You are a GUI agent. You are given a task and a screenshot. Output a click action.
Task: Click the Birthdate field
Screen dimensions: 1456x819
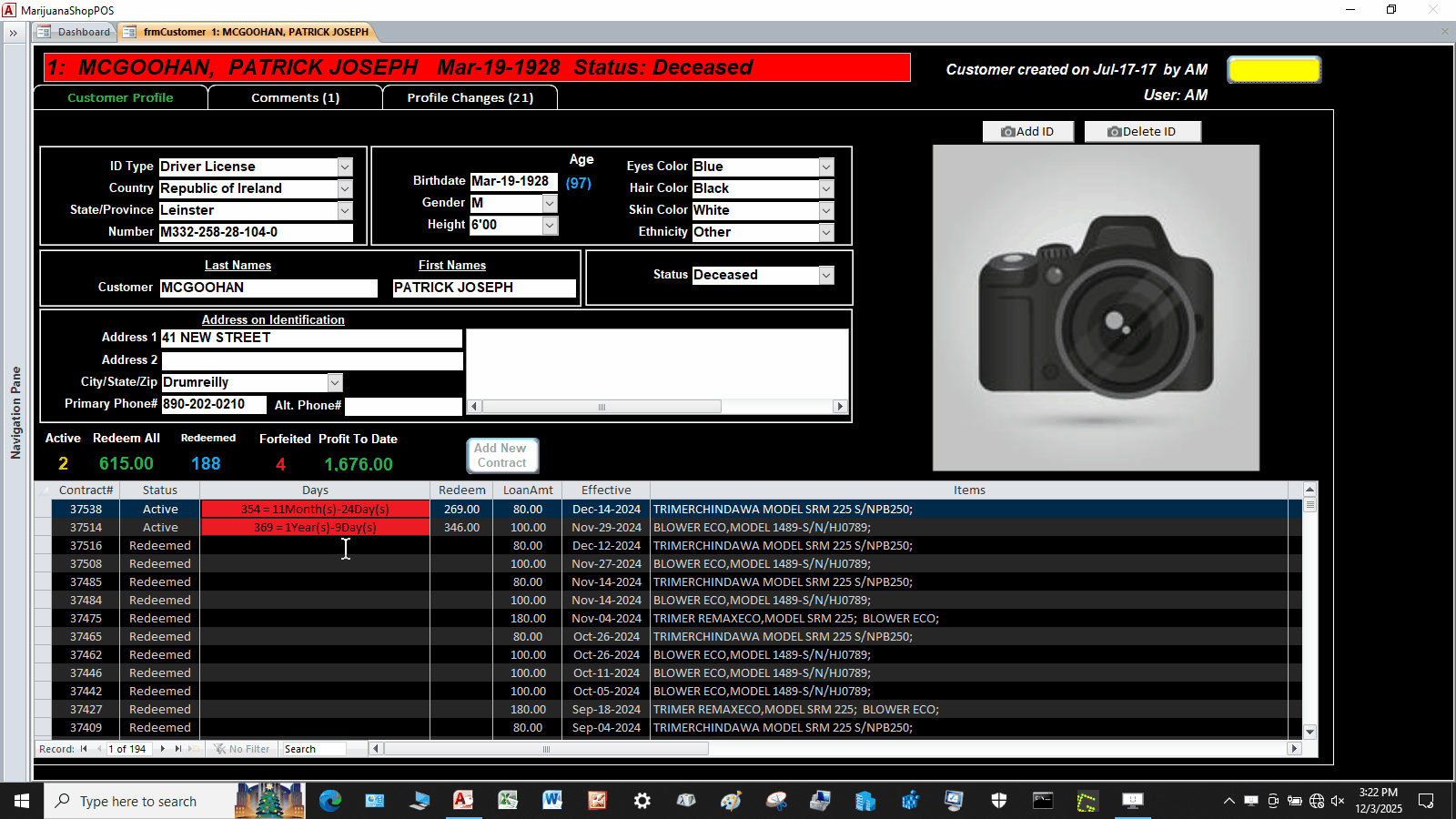[513, 181]
